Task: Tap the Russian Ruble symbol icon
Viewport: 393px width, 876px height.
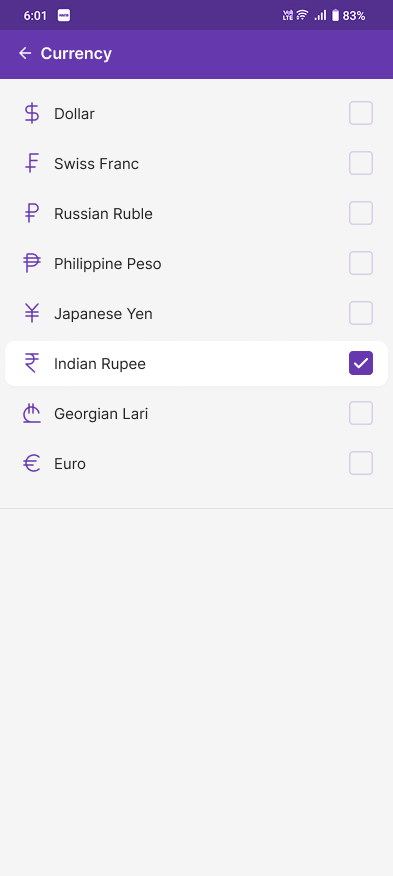Action: click(x=32, y=213)
